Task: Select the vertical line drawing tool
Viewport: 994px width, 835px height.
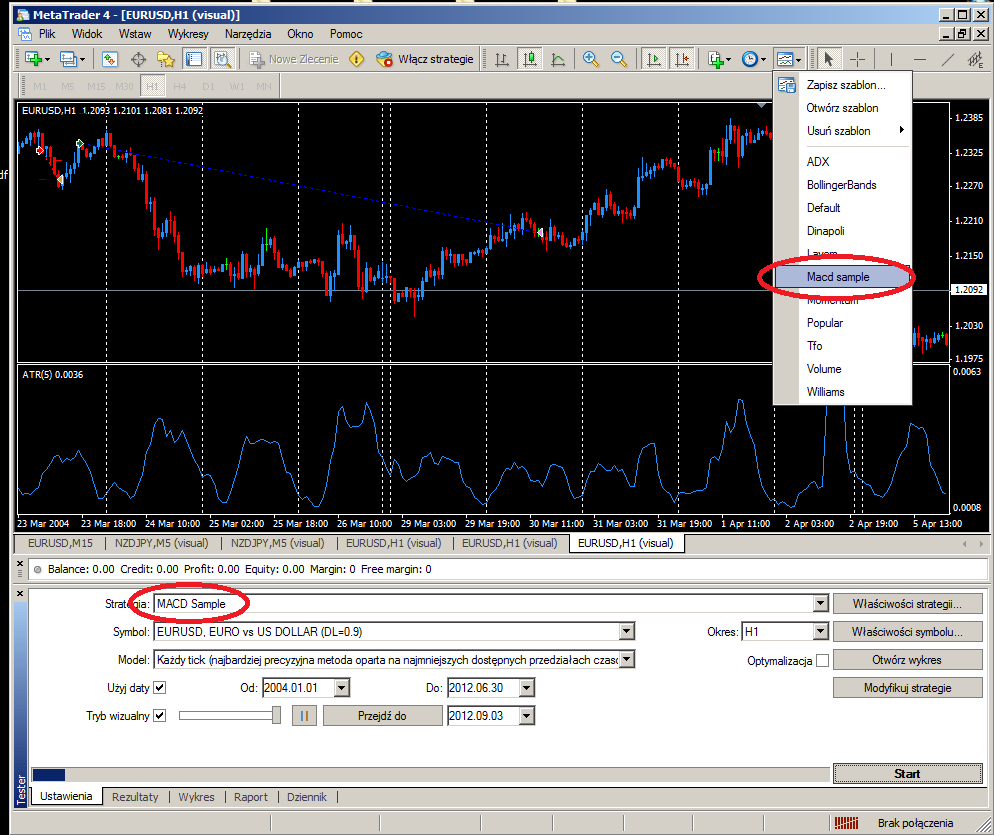Action: (891, 60)
